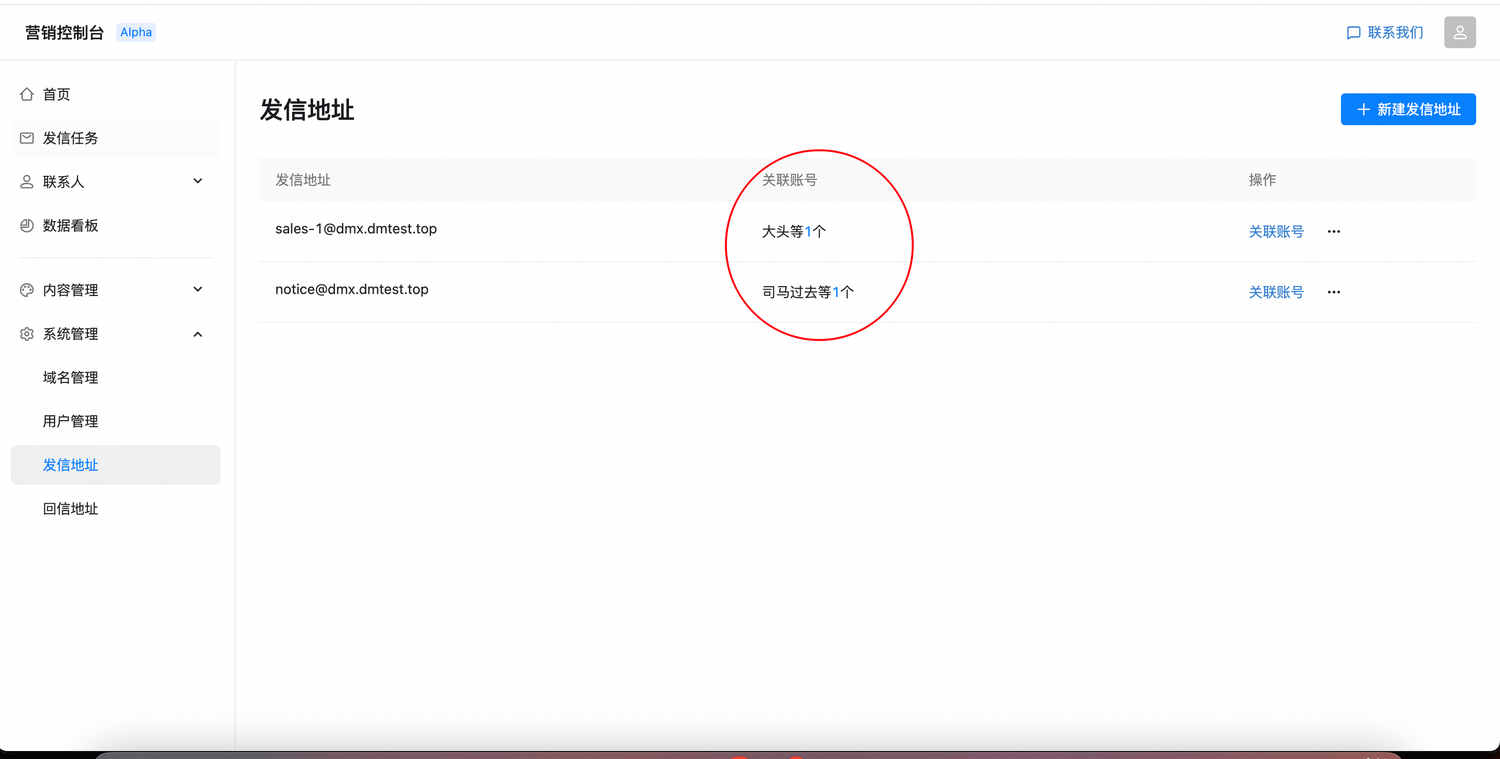Click the Alpha badge
The width and height of the screenshot is (1500, 759).
click(x=136, y=32)
